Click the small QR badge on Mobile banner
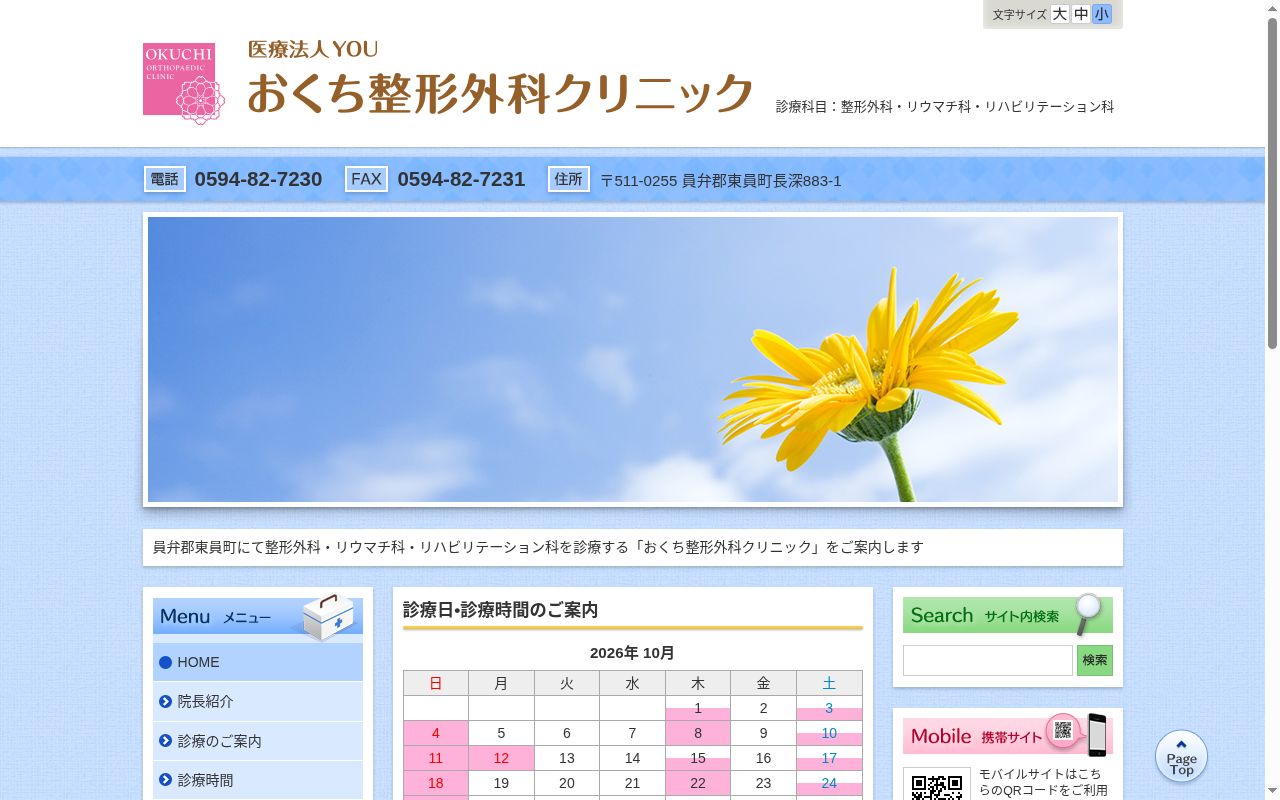This screenshot has width=1280, height=800. point(1063,730)
